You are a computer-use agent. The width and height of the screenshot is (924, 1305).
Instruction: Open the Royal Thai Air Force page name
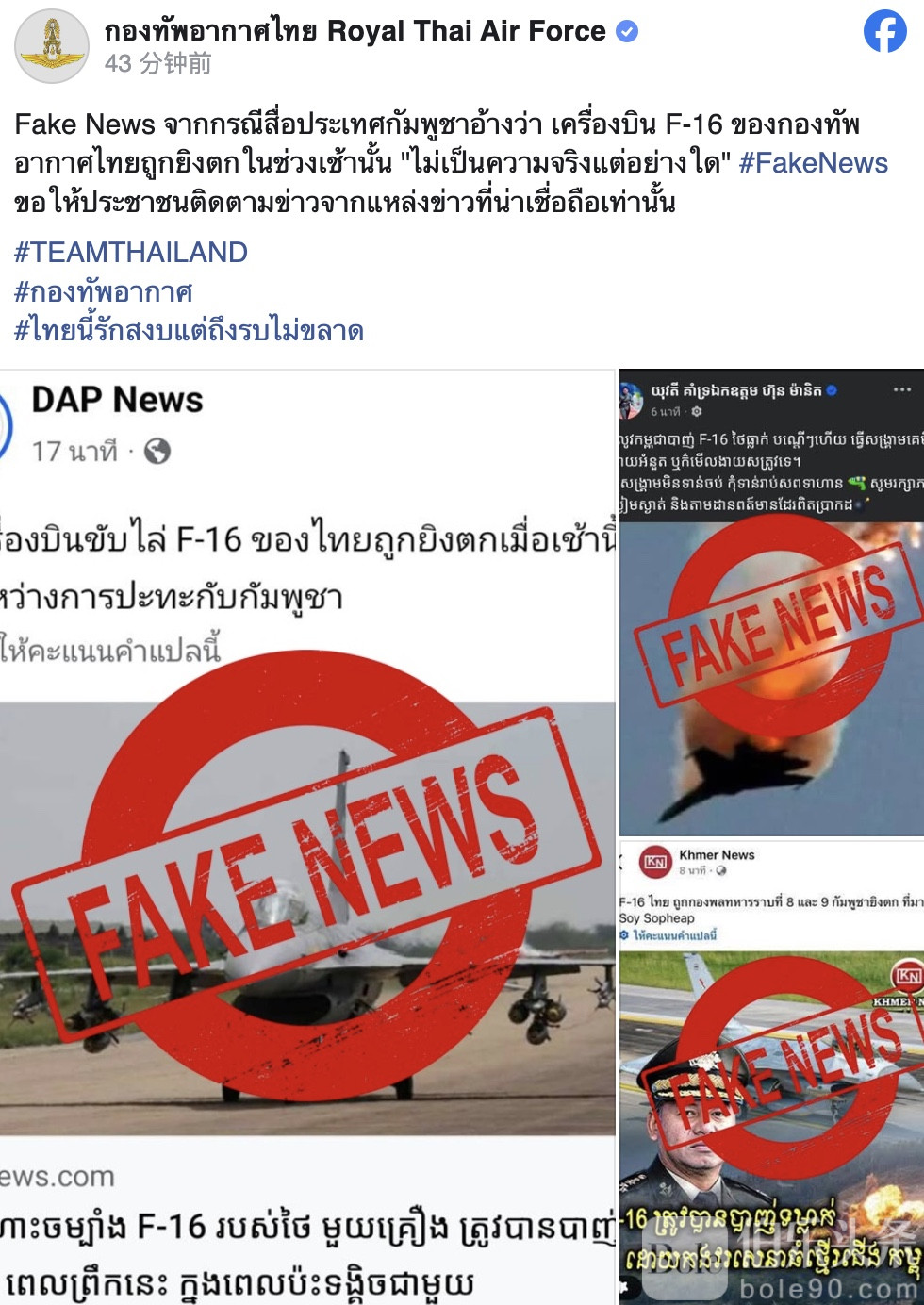(x=355, y=31)
